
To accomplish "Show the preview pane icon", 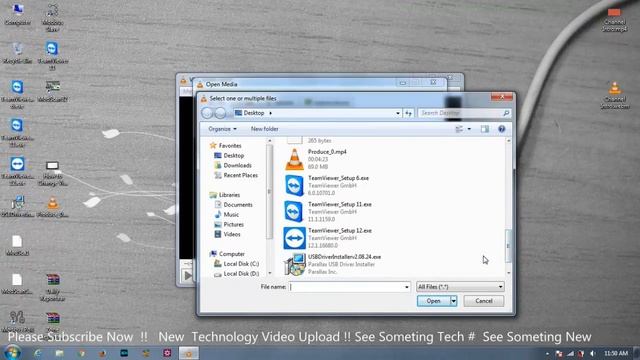I will click(x=484, y=129).
